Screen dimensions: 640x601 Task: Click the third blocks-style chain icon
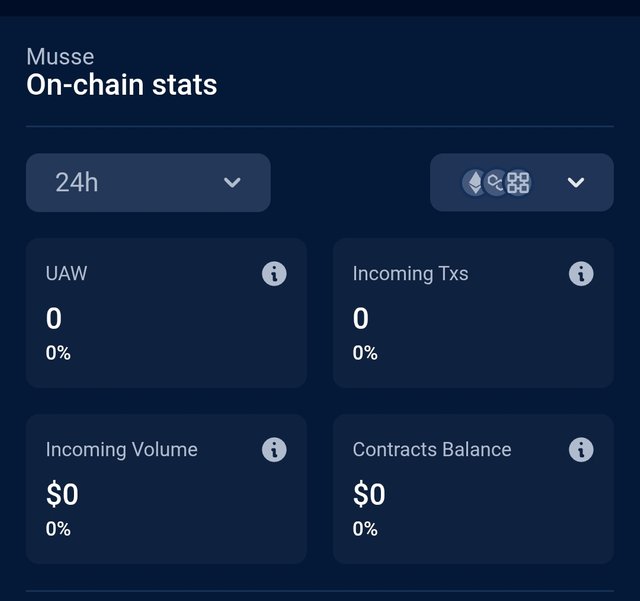(518, 182)
